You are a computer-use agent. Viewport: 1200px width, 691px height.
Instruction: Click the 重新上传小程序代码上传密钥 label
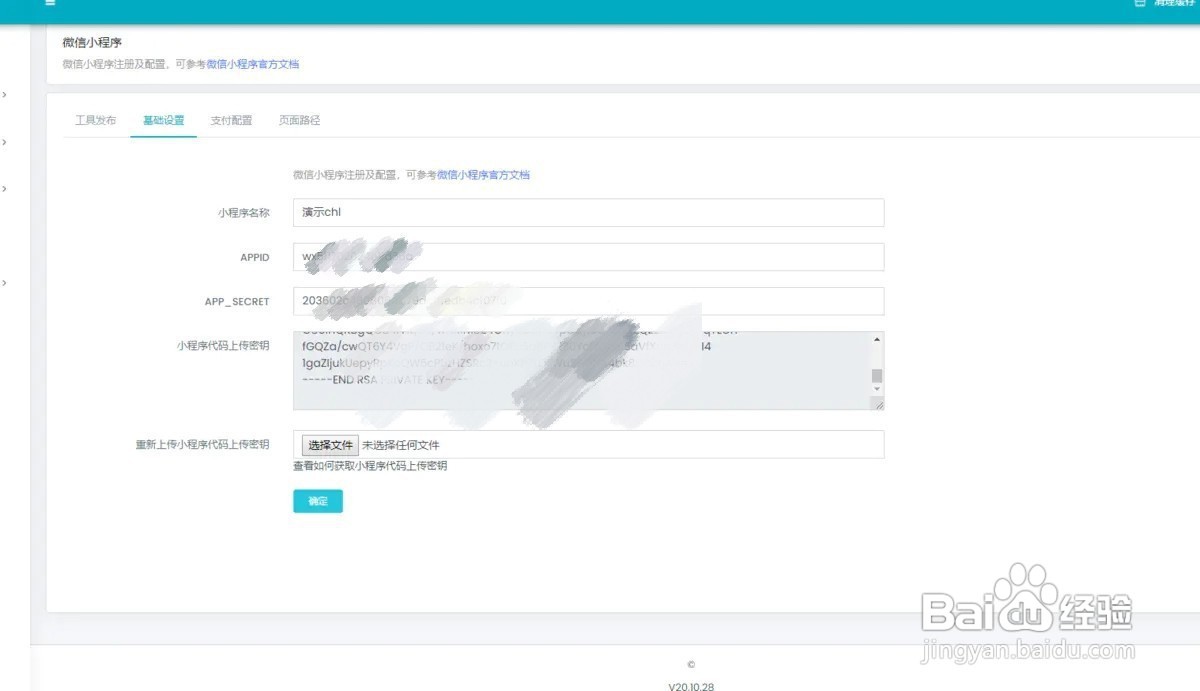coord(202,444)
